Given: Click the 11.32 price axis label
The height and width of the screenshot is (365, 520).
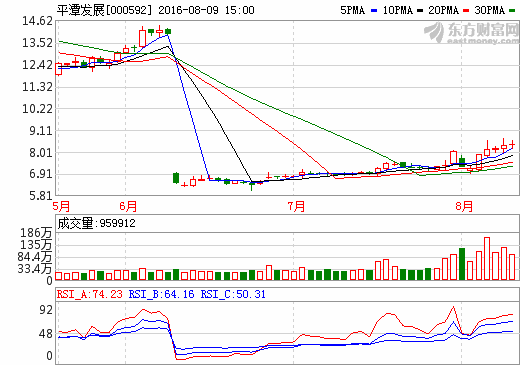Looking at the screenshot, I should [37, 87].
